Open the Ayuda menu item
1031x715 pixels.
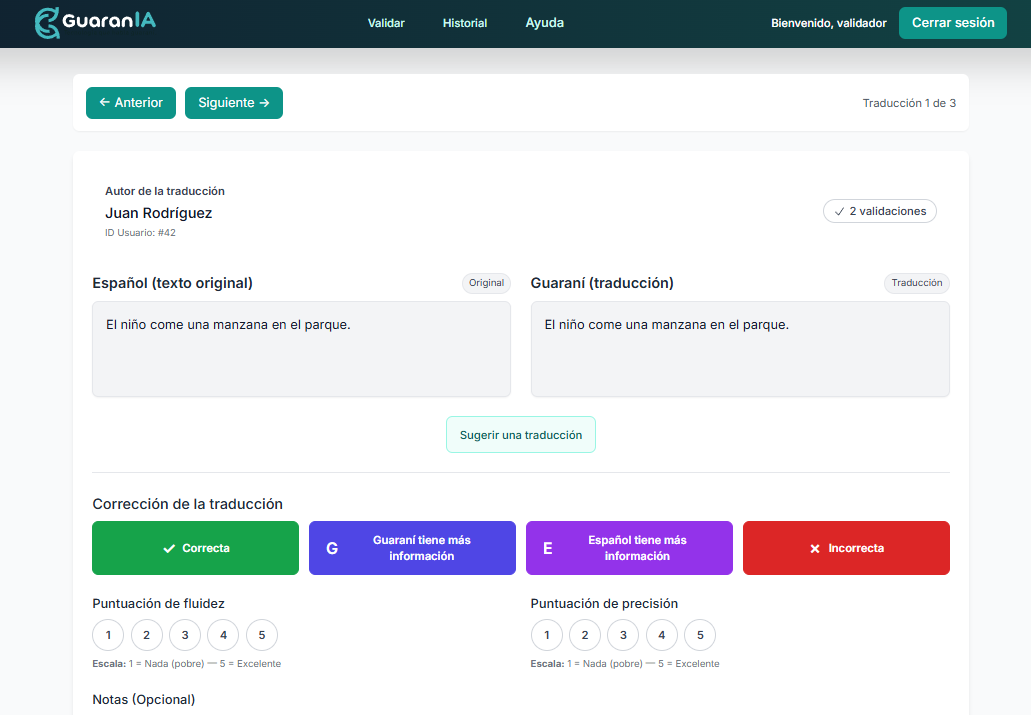544,23
